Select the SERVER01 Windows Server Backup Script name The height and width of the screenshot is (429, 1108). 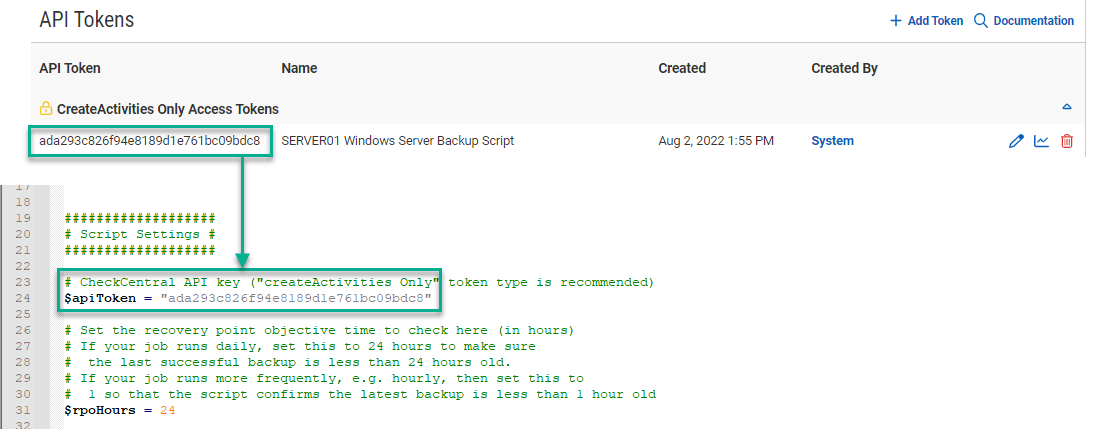tap(398, 141)
